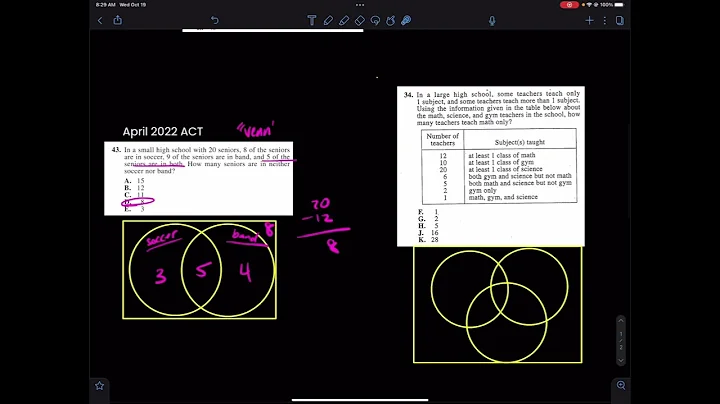Click page scroller up chevron
Image resolution: width=720 pixels, height=404 pixels.
pos(620,320)
